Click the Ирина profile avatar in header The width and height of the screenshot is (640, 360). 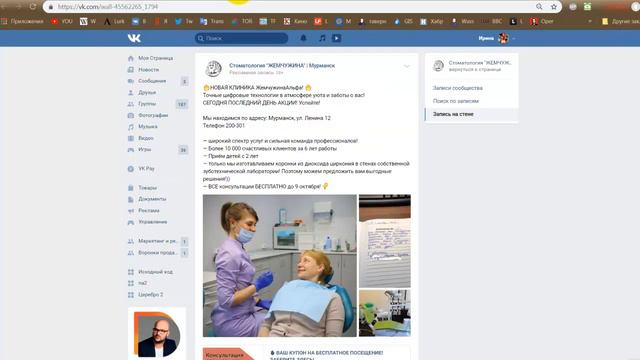[x=503, y=38]
